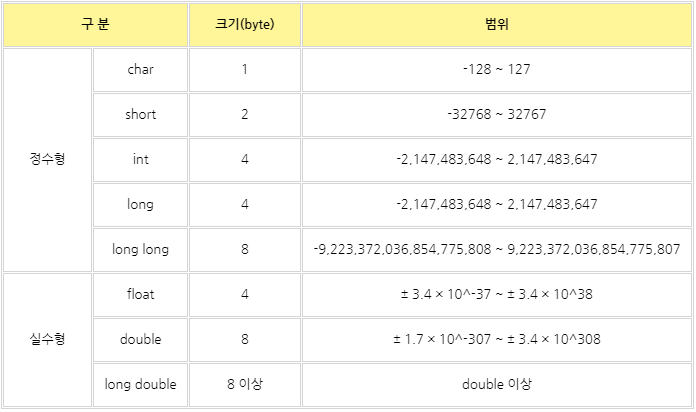Select the 'long long' type cell
Viewport: 696px width, 412px height.
coord(140,249)
